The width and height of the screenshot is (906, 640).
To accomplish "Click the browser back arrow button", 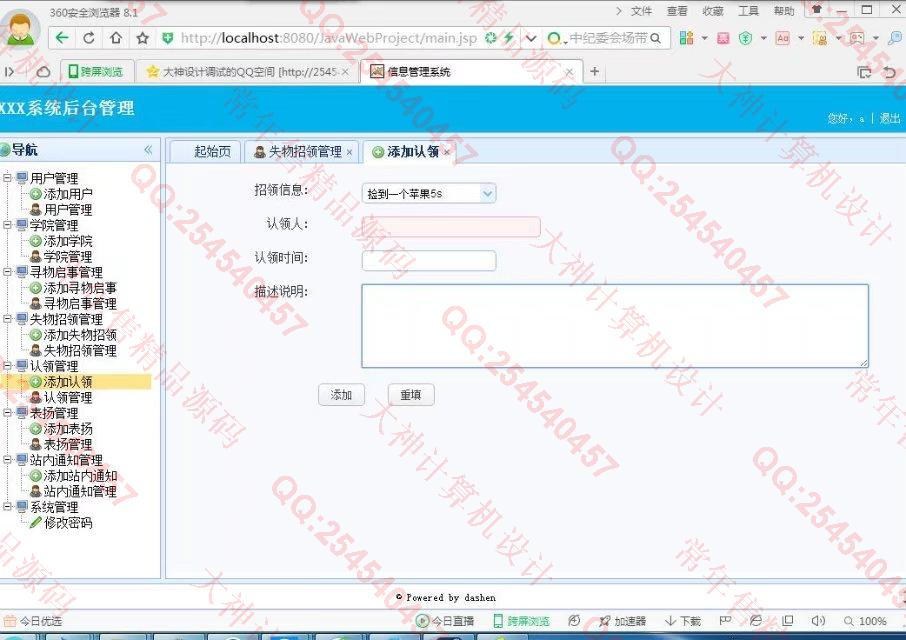I will (x=62, y=38).
